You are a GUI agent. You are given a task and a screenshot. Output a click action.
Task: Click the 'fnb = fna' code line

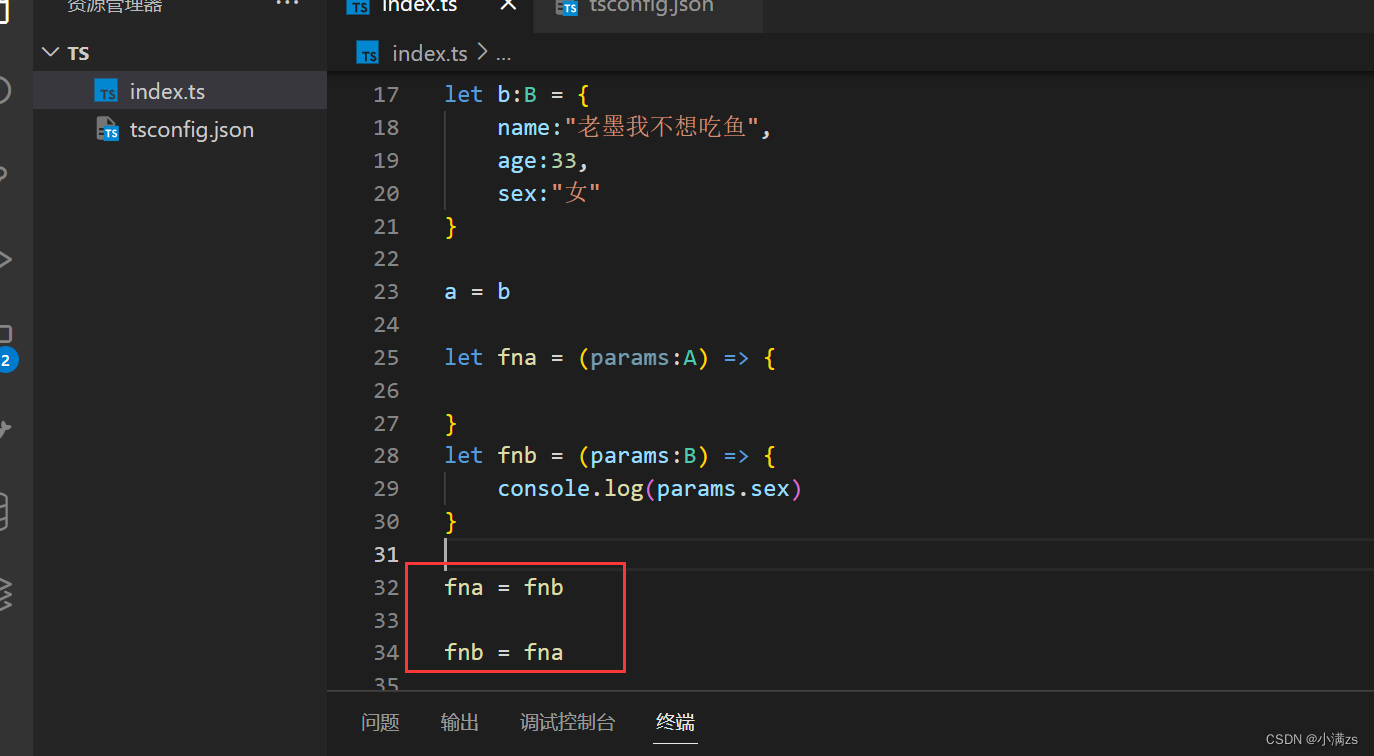(x=504, y=652)
